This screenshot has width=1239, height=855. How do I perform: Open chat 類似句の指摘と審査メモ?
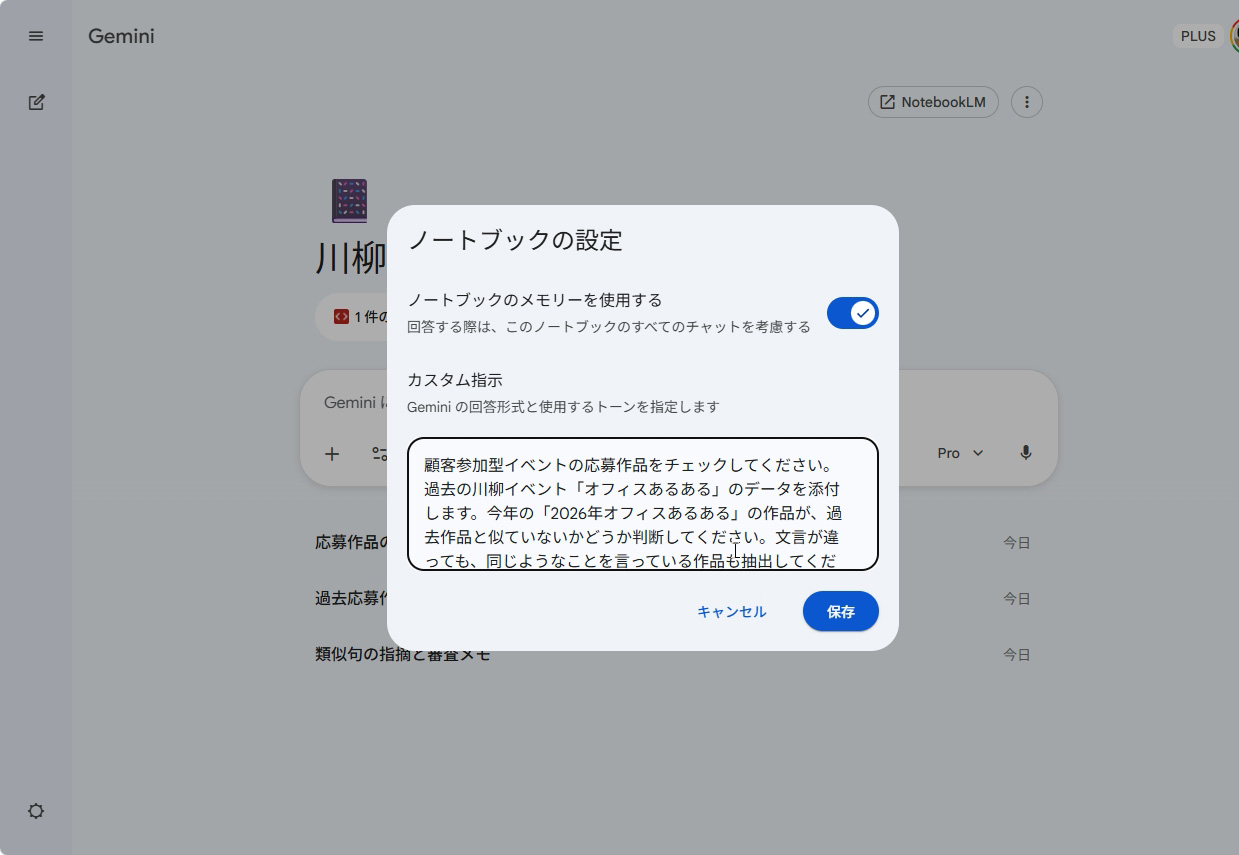pos(403,654)
